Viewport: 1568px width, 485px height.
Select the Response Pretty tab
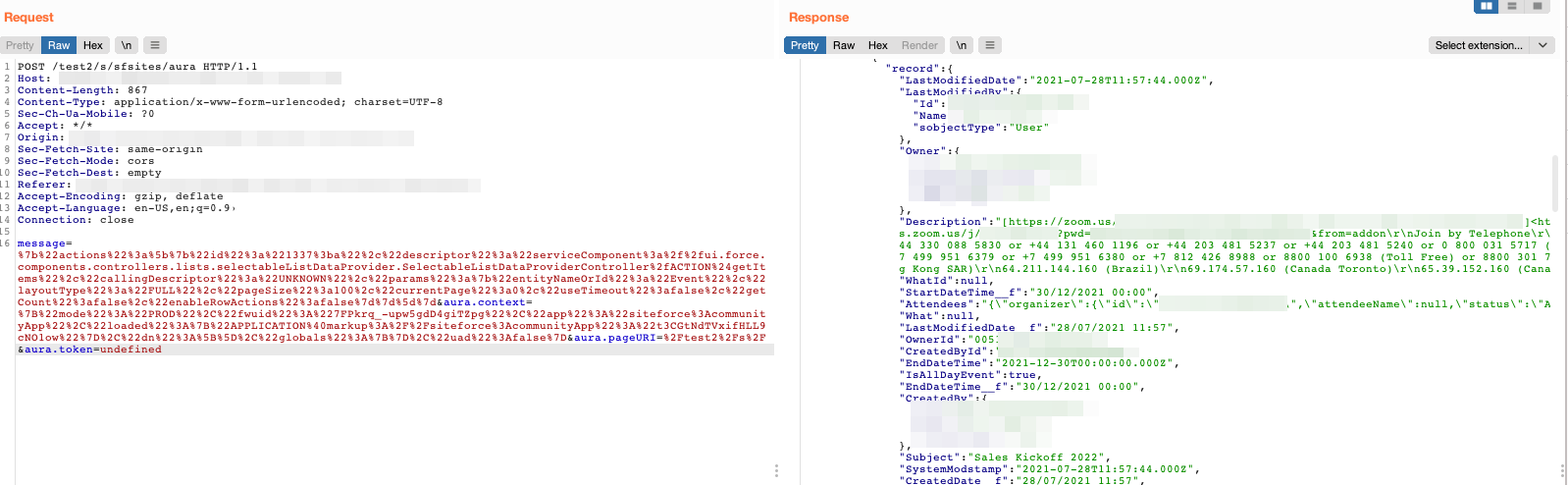click(x=805, y=45)
